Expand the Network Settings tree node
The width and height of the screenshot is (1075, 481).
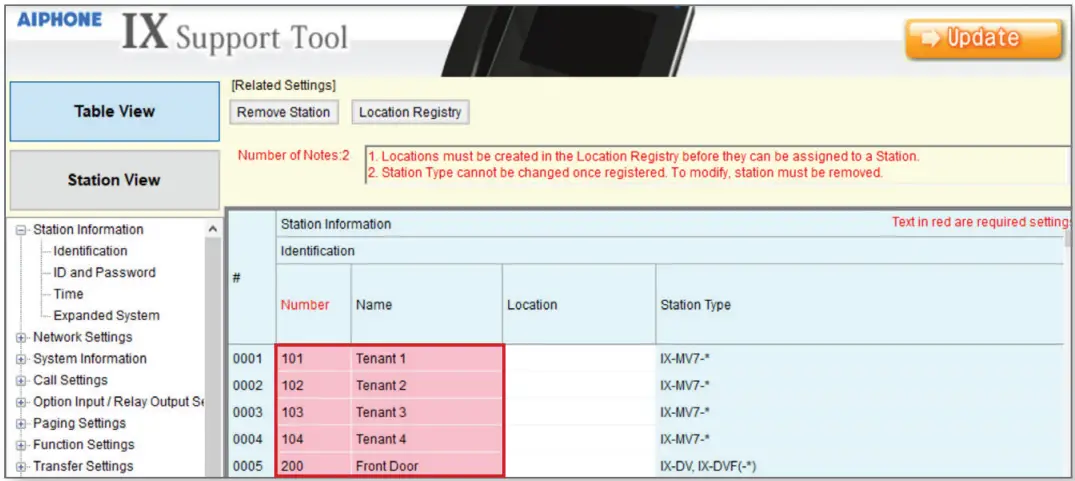coord(21,337)
